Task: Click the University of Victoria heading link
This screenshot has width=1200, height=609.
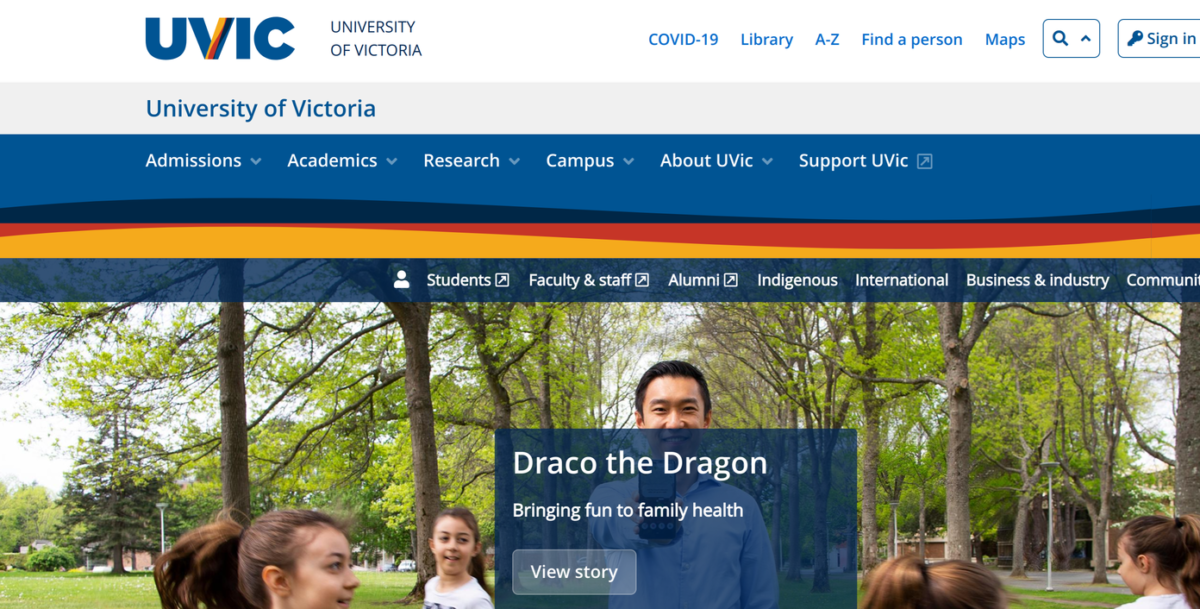Action: click(261, 108)
